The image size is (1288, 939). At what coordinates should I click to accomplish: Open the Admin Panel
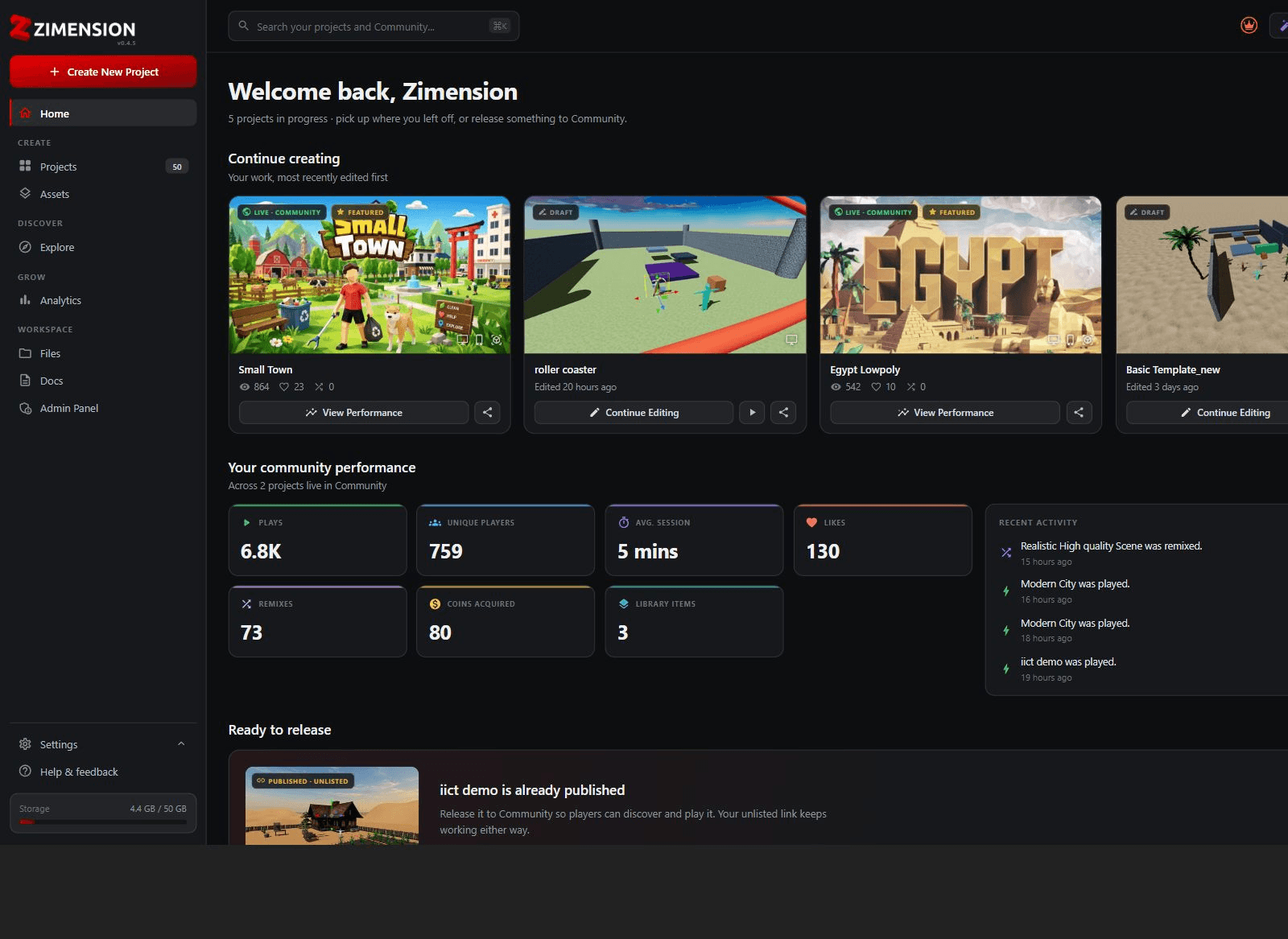103,408
